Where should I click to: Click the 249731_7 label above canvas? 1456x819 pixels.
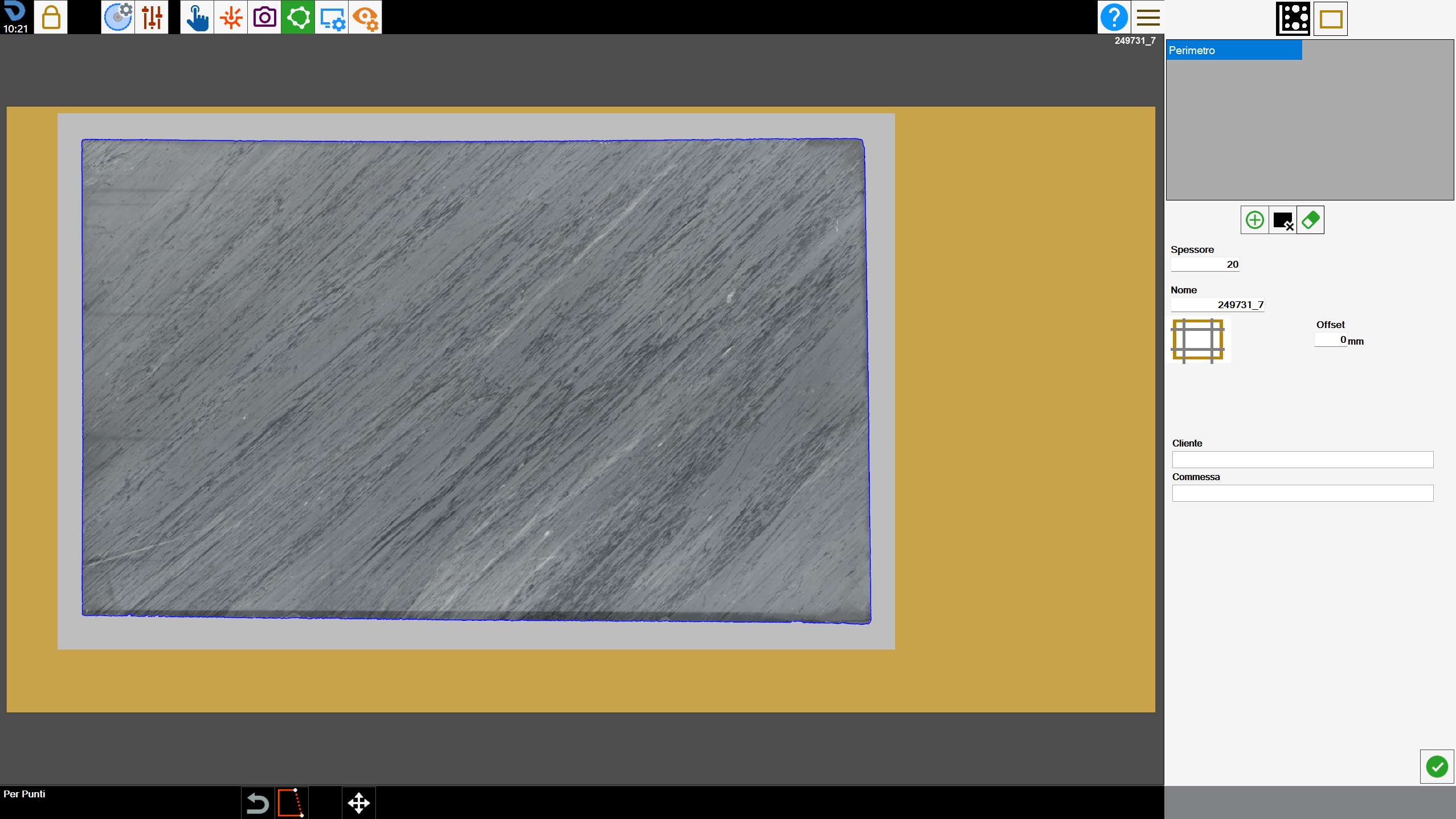1135,41
